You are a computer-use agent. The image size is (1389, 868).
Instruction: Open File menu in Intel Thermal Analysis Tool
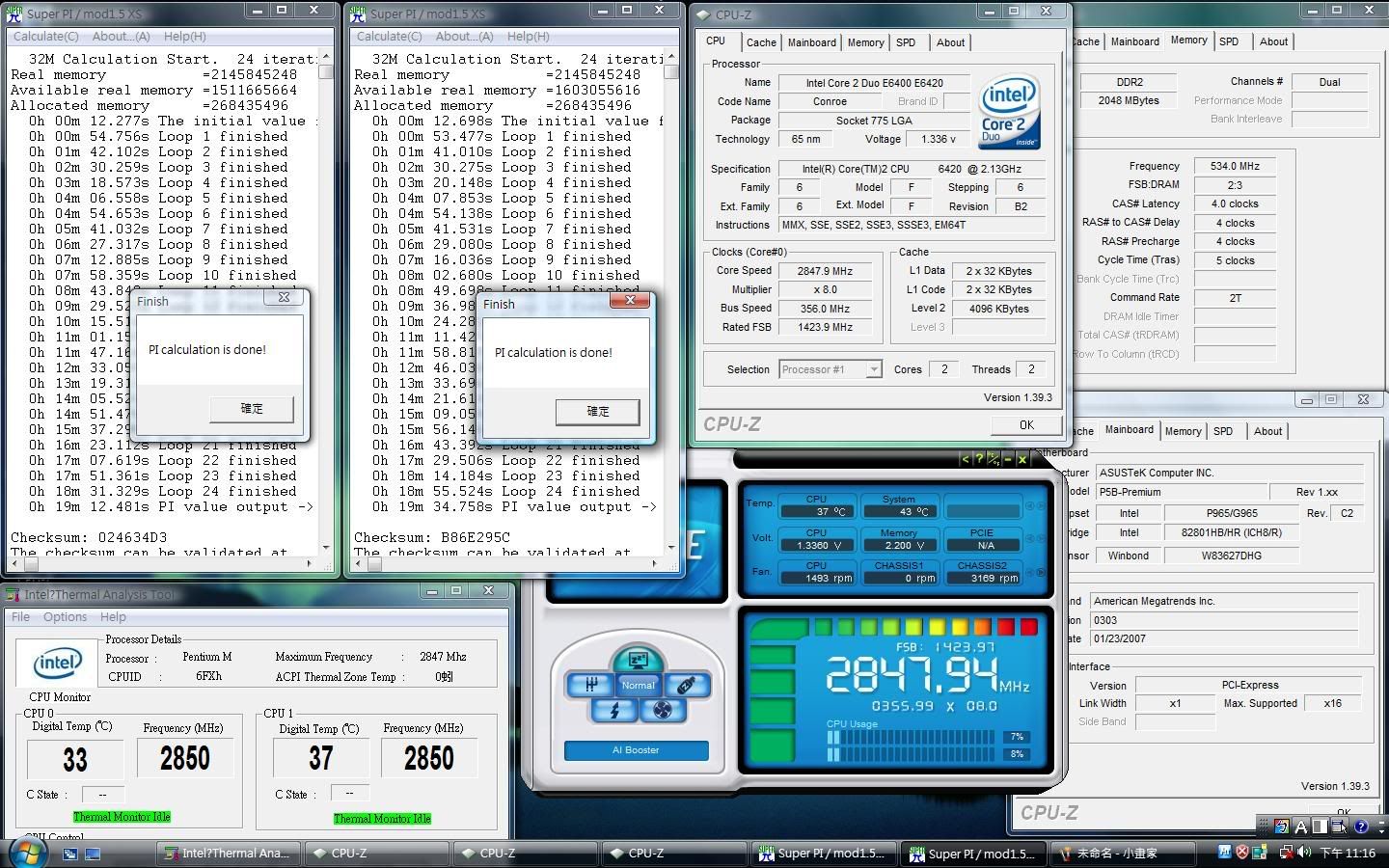click(x=20, y=617)
